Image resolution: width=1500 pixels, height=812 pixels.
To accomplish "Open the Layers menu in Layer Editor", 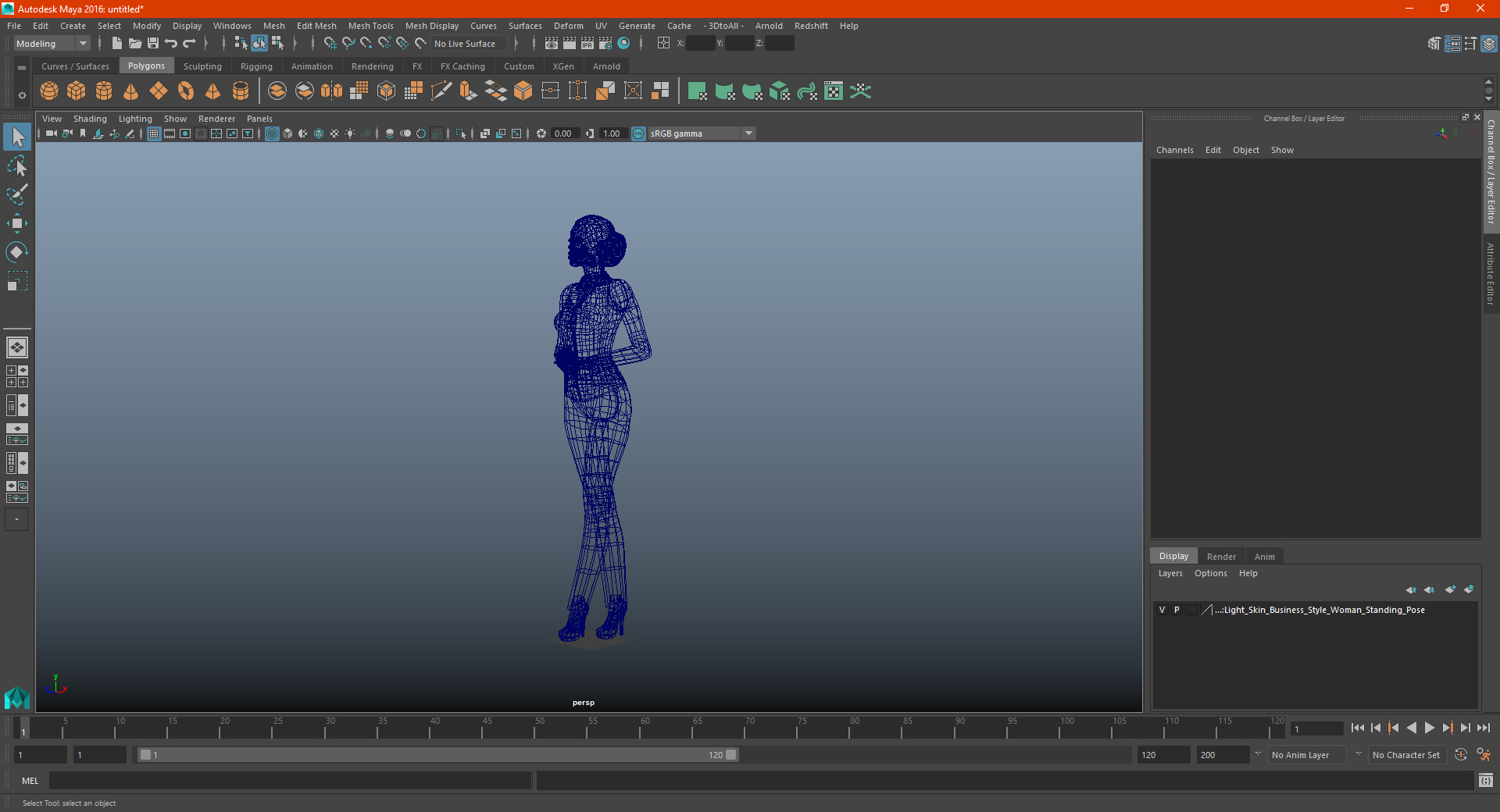I will tap(1170, 573).
